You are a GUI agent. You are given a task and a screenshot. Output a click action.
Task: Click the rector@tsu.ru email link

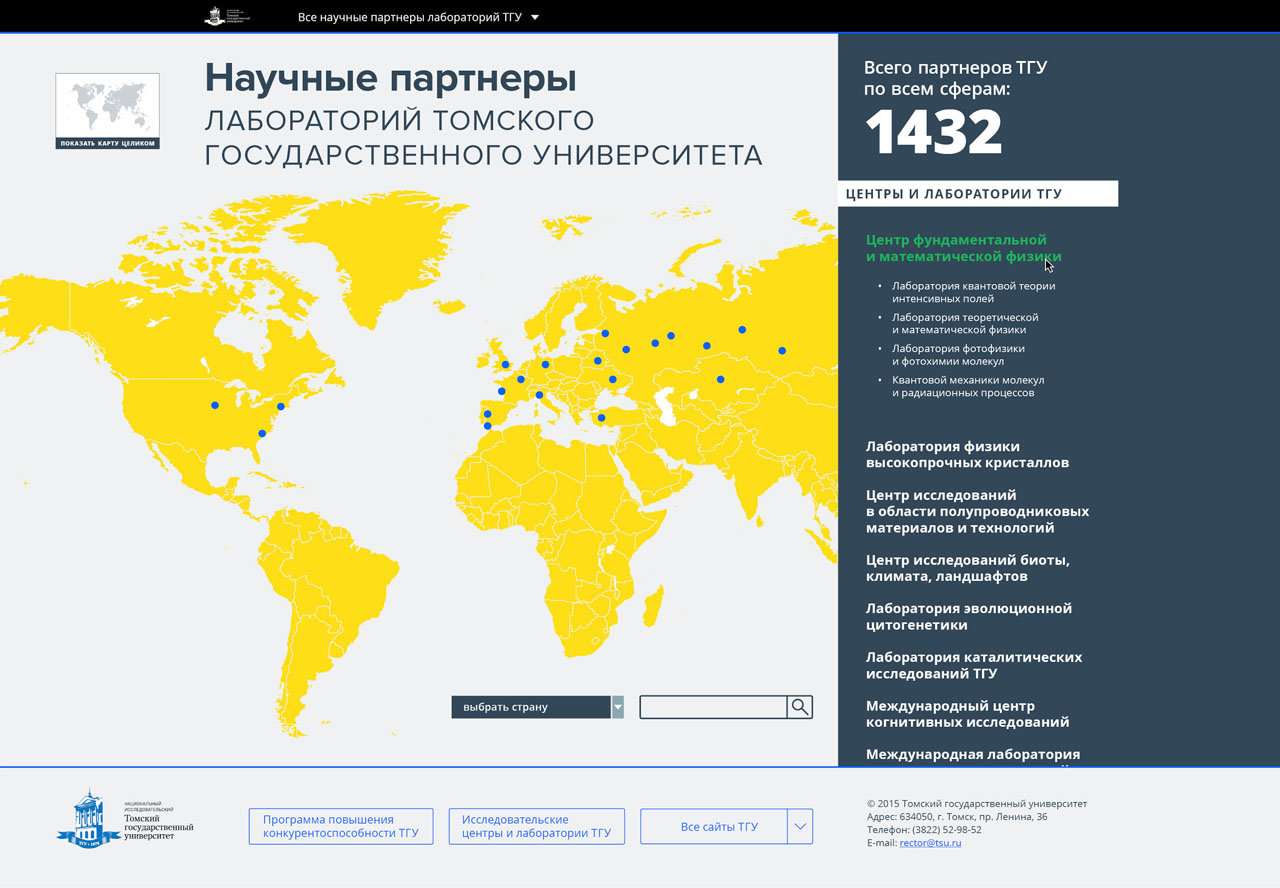[x=930, y=843]
